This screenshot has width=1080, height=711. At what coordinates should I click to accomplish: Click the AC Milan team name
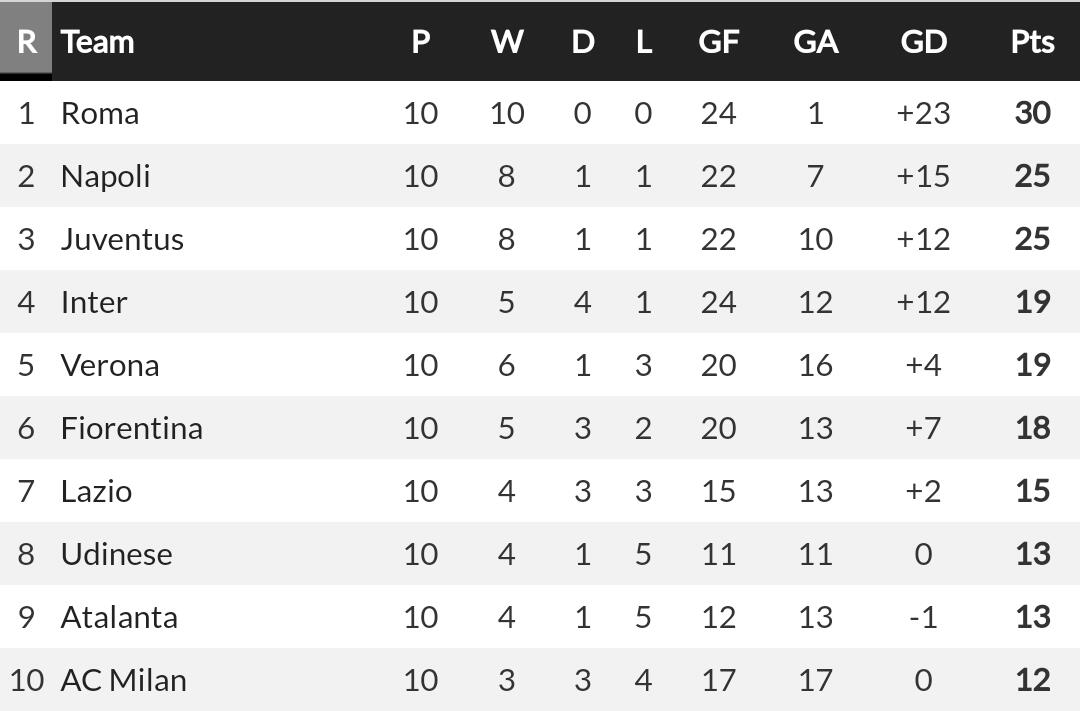[x=123, y=680]
